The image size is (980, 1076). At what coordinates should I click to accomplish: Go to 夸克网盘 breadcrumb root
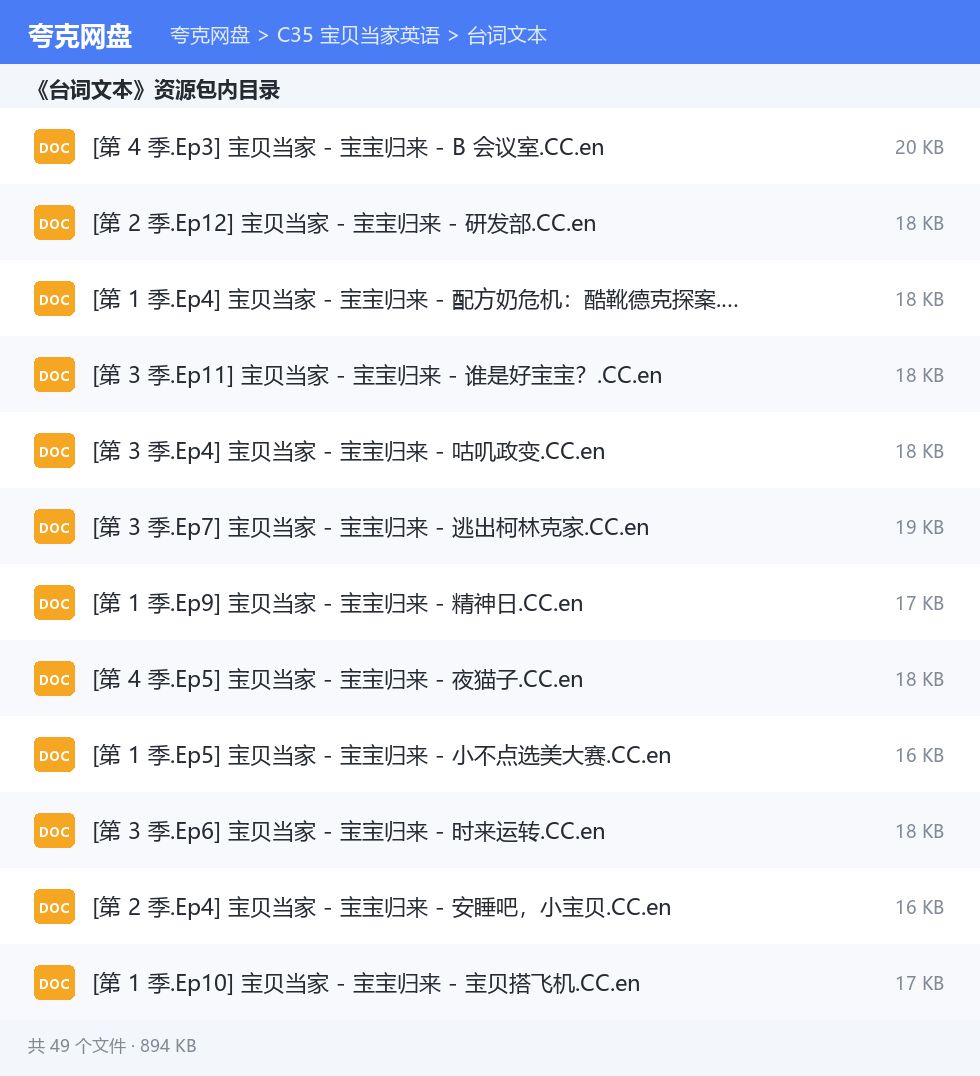pyautogui.click(x=210, y=36)
